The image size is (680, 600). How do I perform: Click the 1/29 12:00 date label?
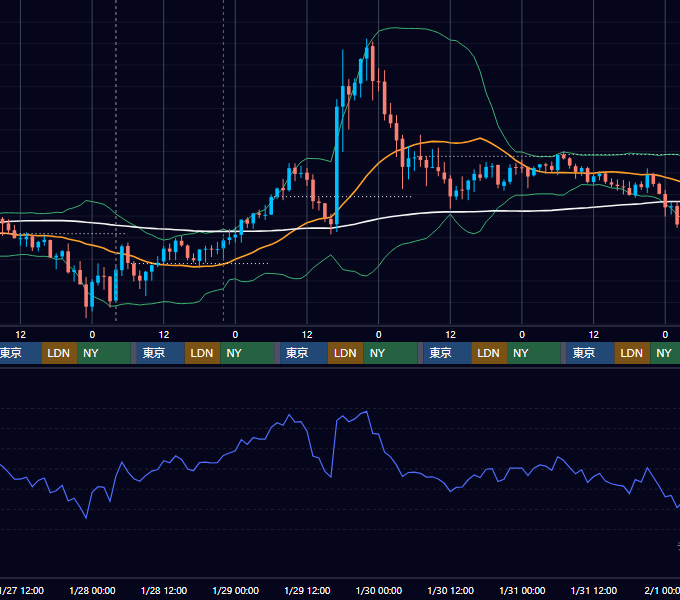pos(307,590)
